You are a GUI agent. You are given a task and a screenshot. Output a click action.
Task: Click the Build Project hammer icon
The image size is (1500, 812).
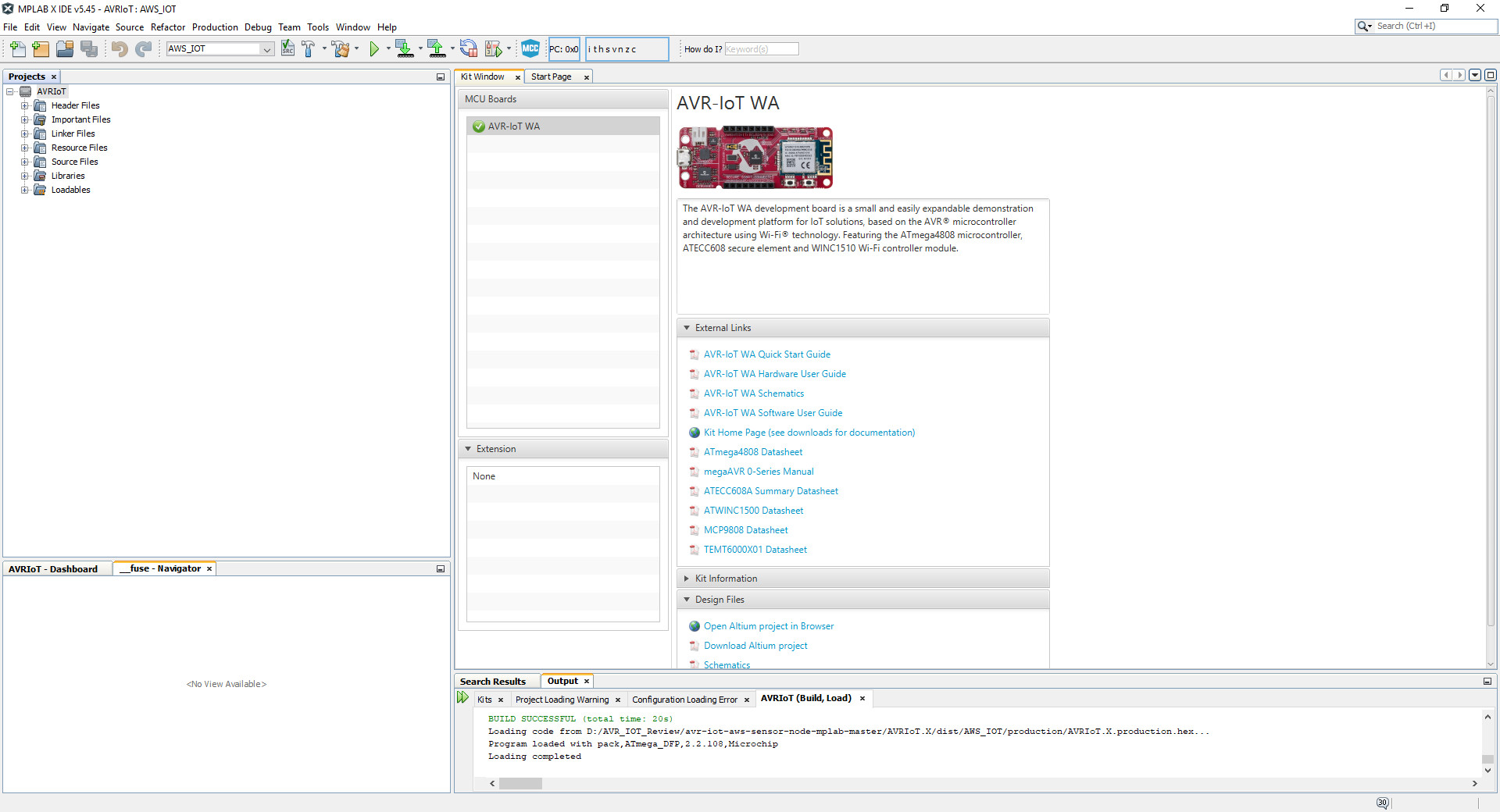click(308, 49)
